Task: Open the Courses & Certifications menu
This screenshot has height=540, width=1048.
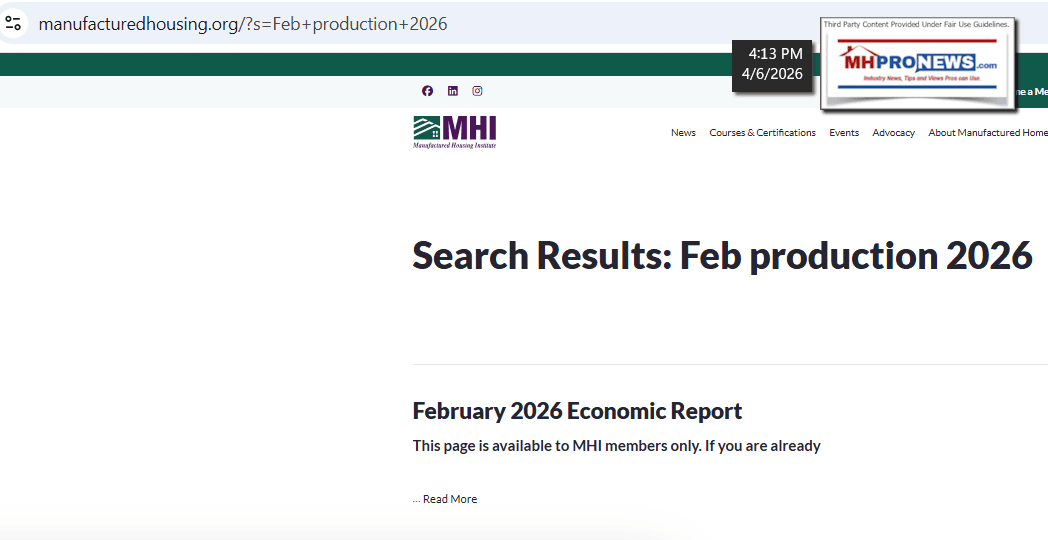Action: (x=762, y=133)
